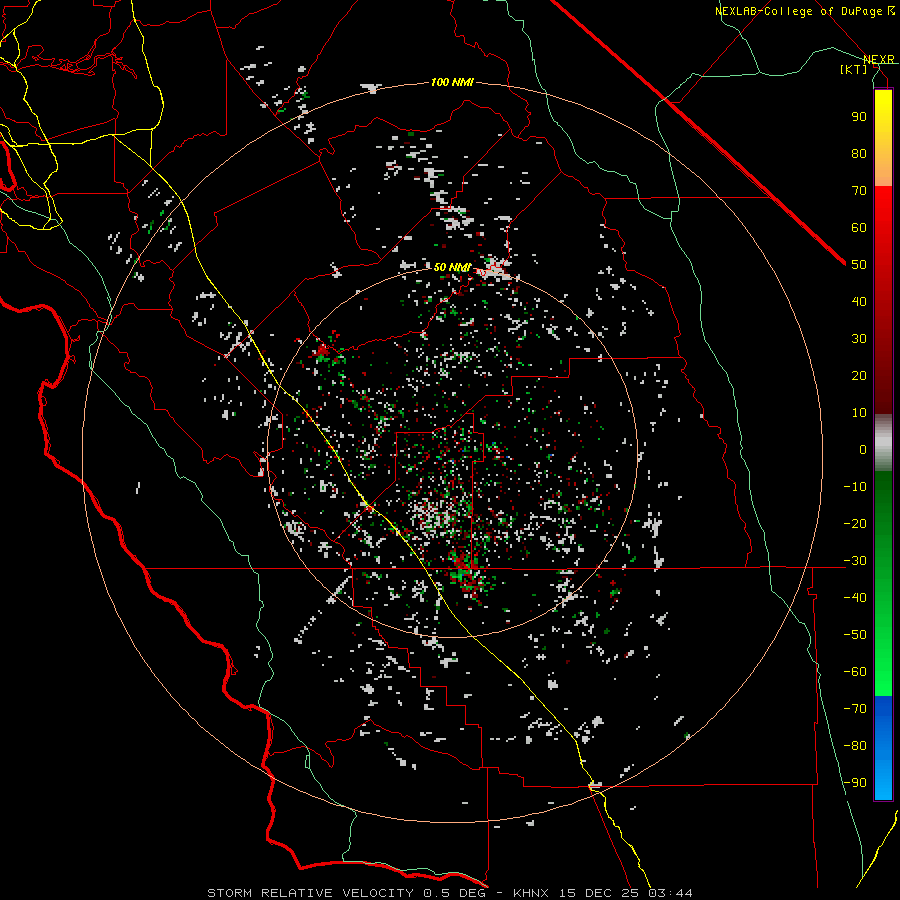
Task: Click the gray zero-velocity segment of color bar
Action: (883, 442)
